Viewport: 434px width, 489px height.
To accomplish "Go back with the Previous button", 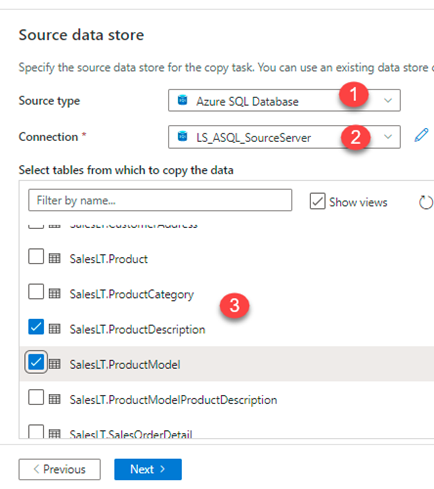I will click(x=60, y=469).
